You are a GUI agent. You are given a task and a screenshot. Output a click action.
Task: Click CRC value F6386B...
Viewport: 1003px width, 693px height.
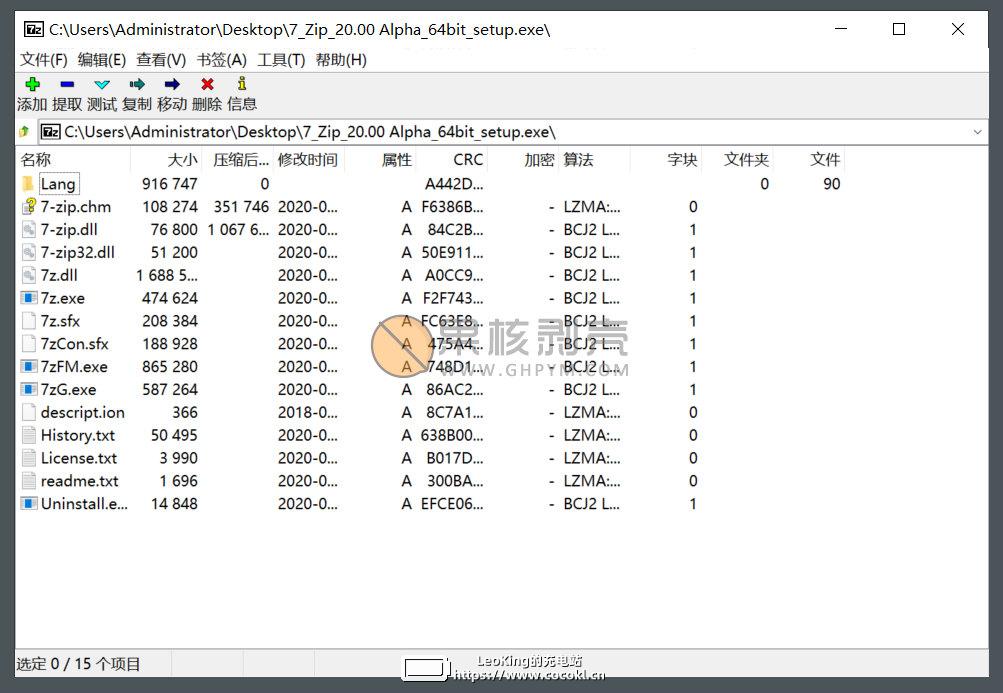tap(452, 207)
